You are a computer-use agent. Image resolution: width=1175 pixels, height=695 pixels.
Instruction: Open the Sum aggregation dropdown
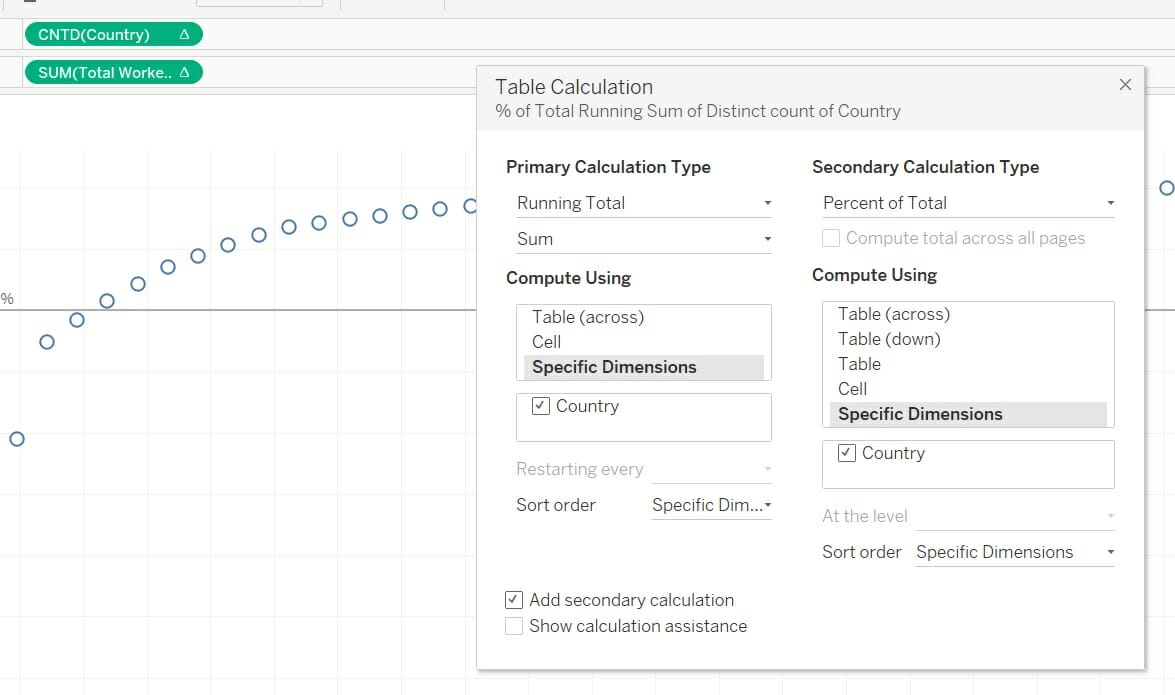point(643,239)
